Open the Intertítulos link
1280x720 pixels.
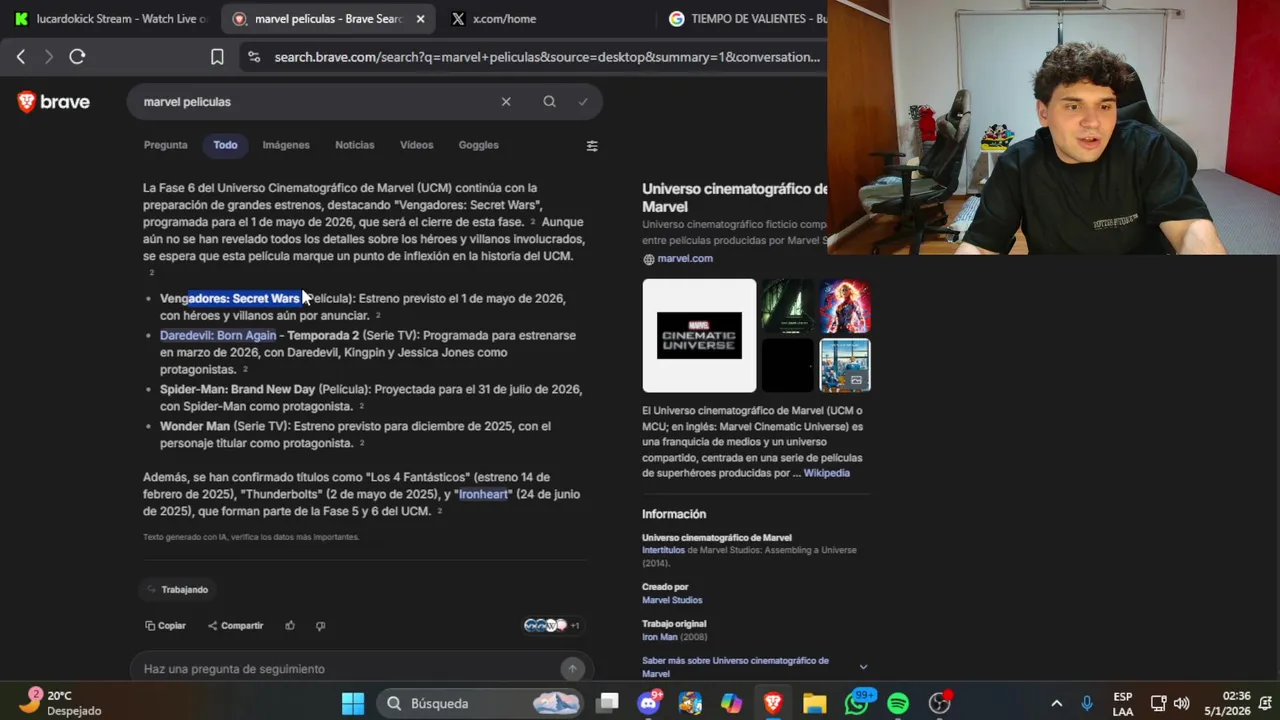pyautogui.click(x=663, y=550)
